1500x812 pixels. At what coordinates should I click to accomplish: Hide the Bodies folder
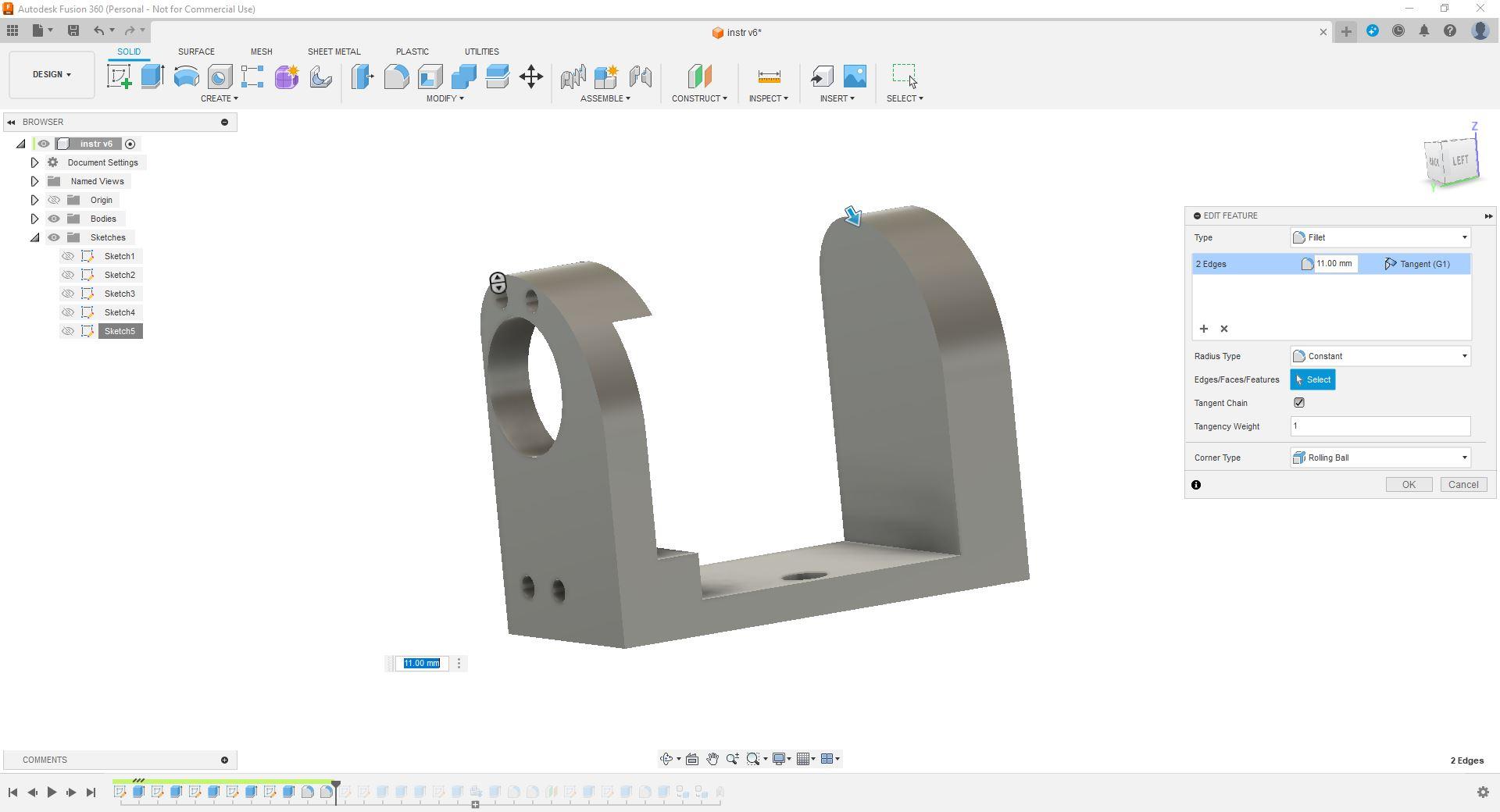click(x=54, y=219)
